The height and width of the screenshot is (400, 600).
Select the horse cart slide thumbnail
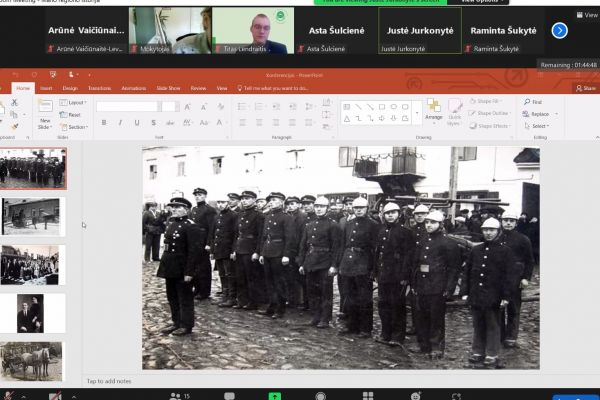(x=31, y=362)
